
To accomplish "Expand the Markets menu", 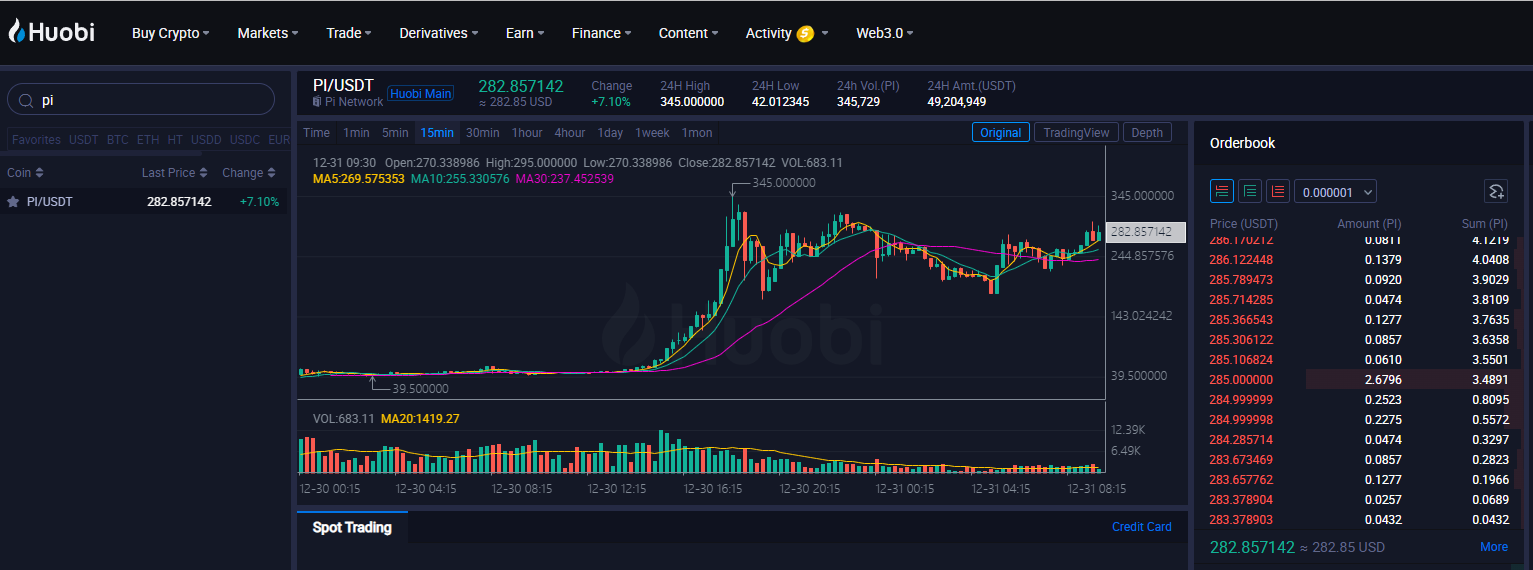I will coord(268,33).
